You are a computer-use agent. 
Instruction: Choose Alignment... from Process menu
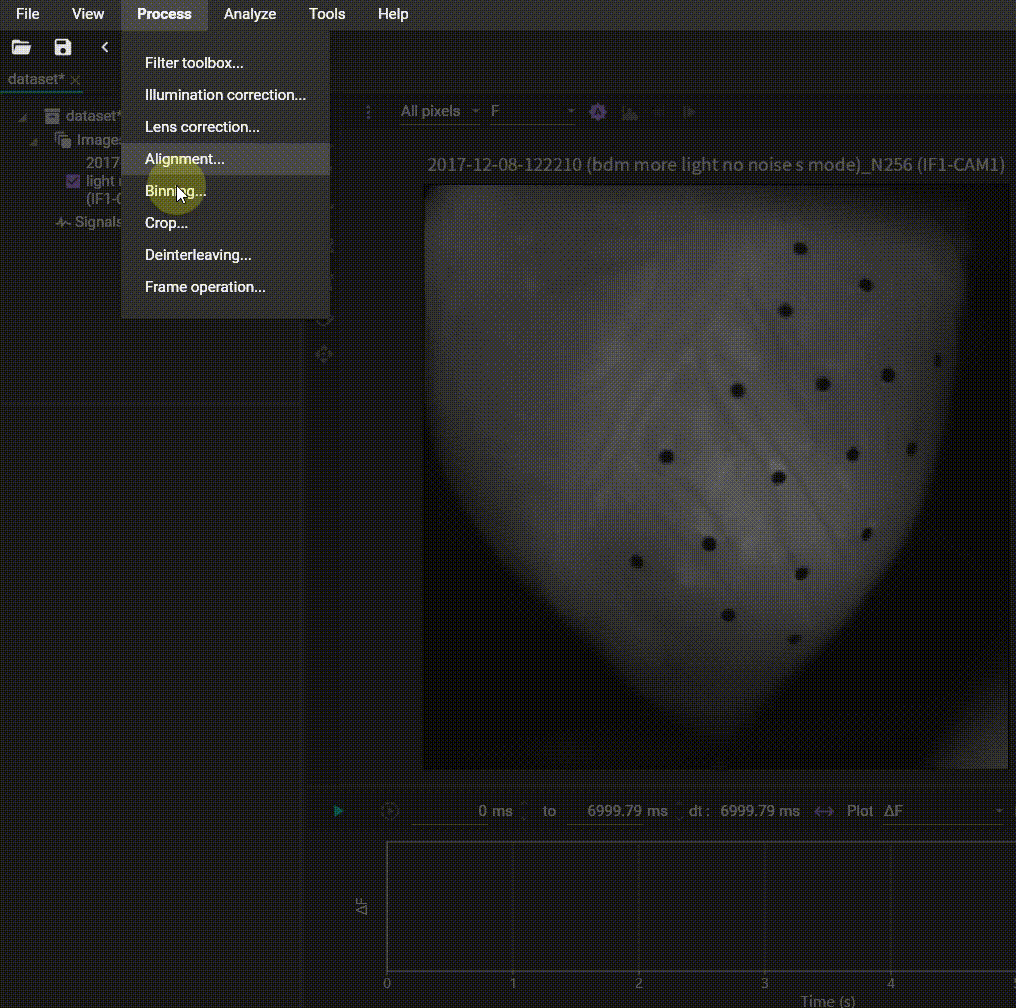coord(185,159)
